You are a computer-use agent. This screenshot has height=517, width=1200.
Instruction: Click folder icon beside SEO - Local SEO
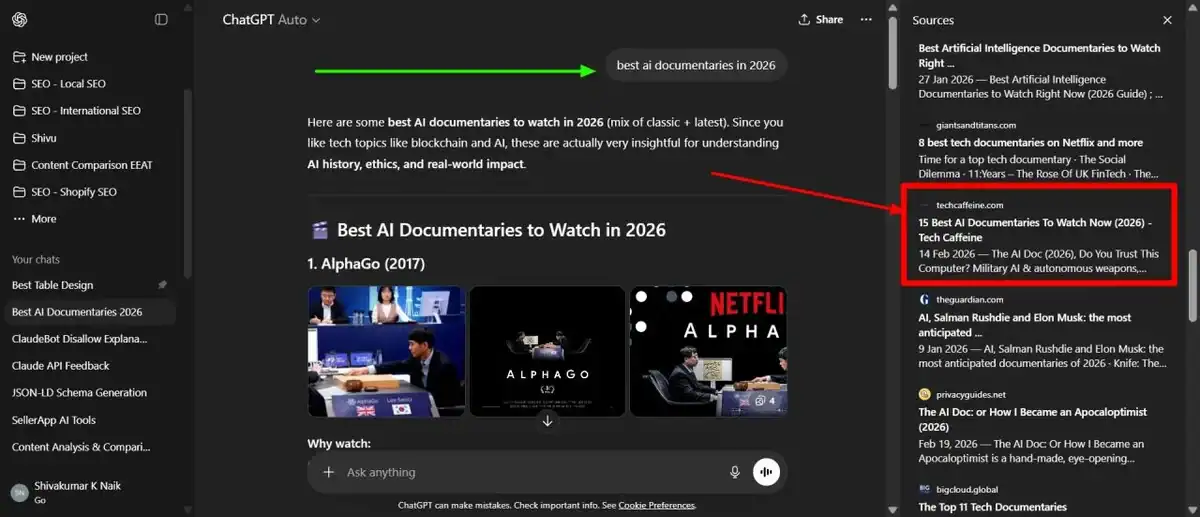point(19,84)
